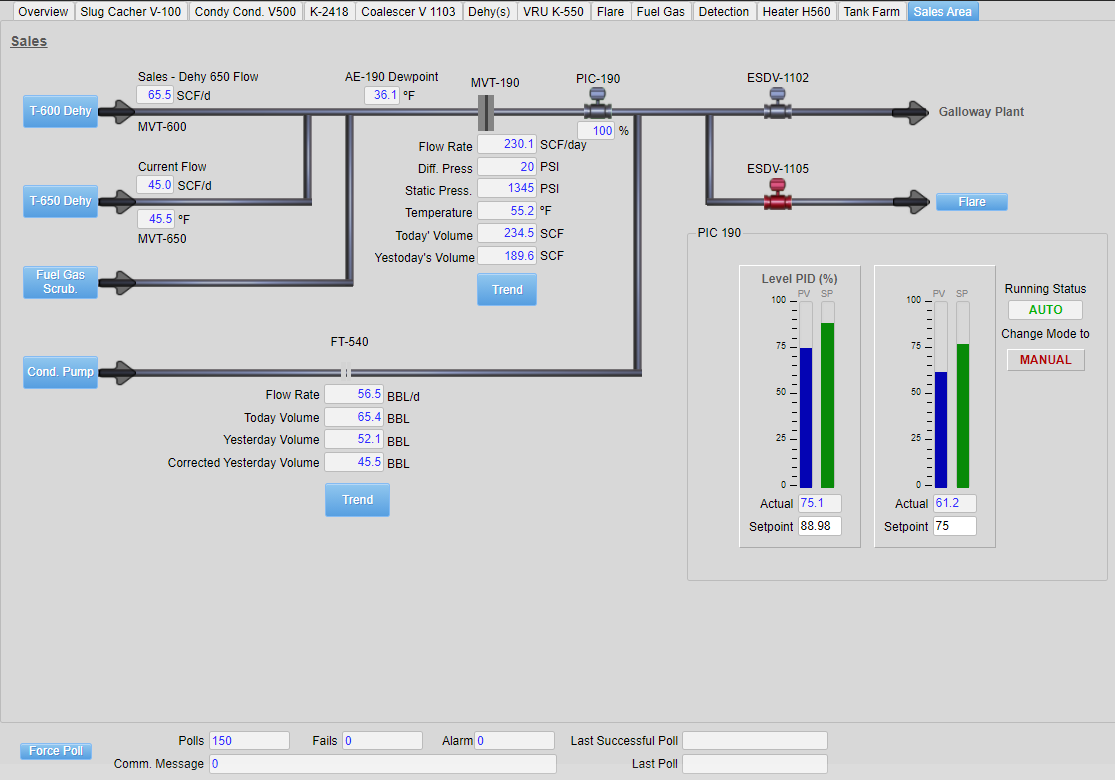1115x780 pixels.
Task: Click the FT-540 flow transmitter symbol
Action: (346, 371)
